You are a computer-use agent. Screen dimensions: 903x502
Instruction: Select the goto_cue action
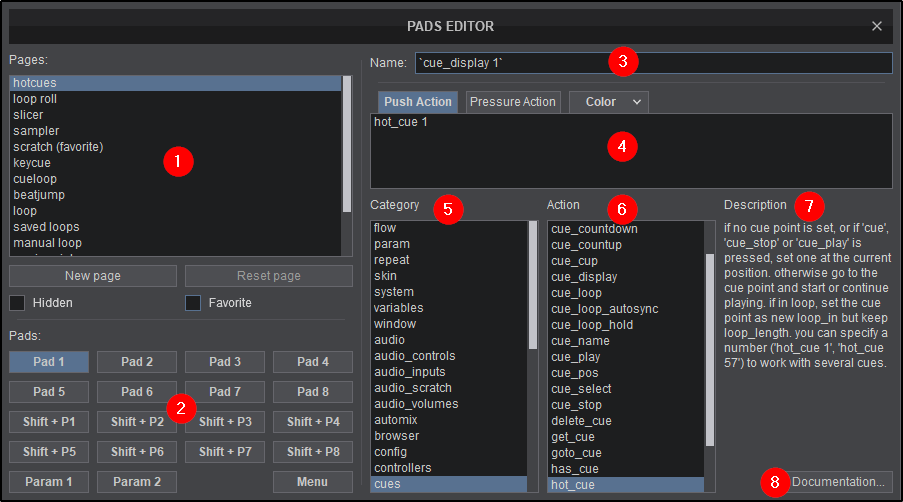[576, 453]
